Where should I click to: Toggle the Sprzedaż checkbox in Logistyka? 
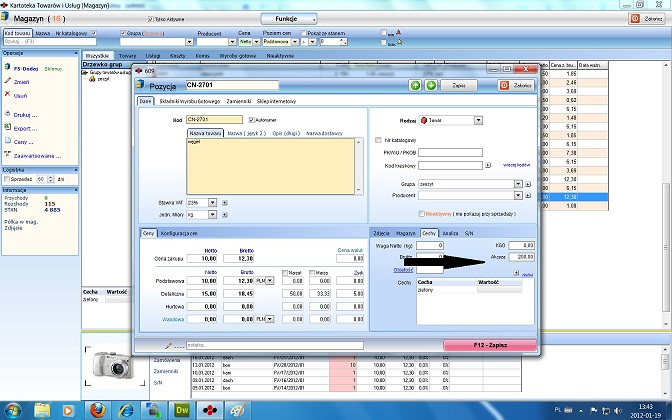[7, 179]
